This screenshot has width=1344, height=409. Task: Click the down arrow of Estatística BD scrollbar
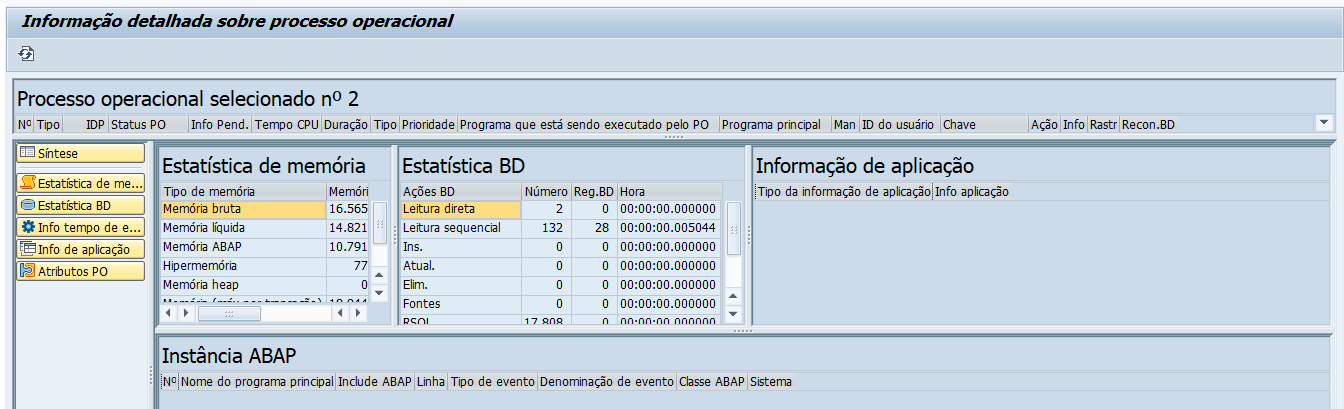click(x=733, y=313)
